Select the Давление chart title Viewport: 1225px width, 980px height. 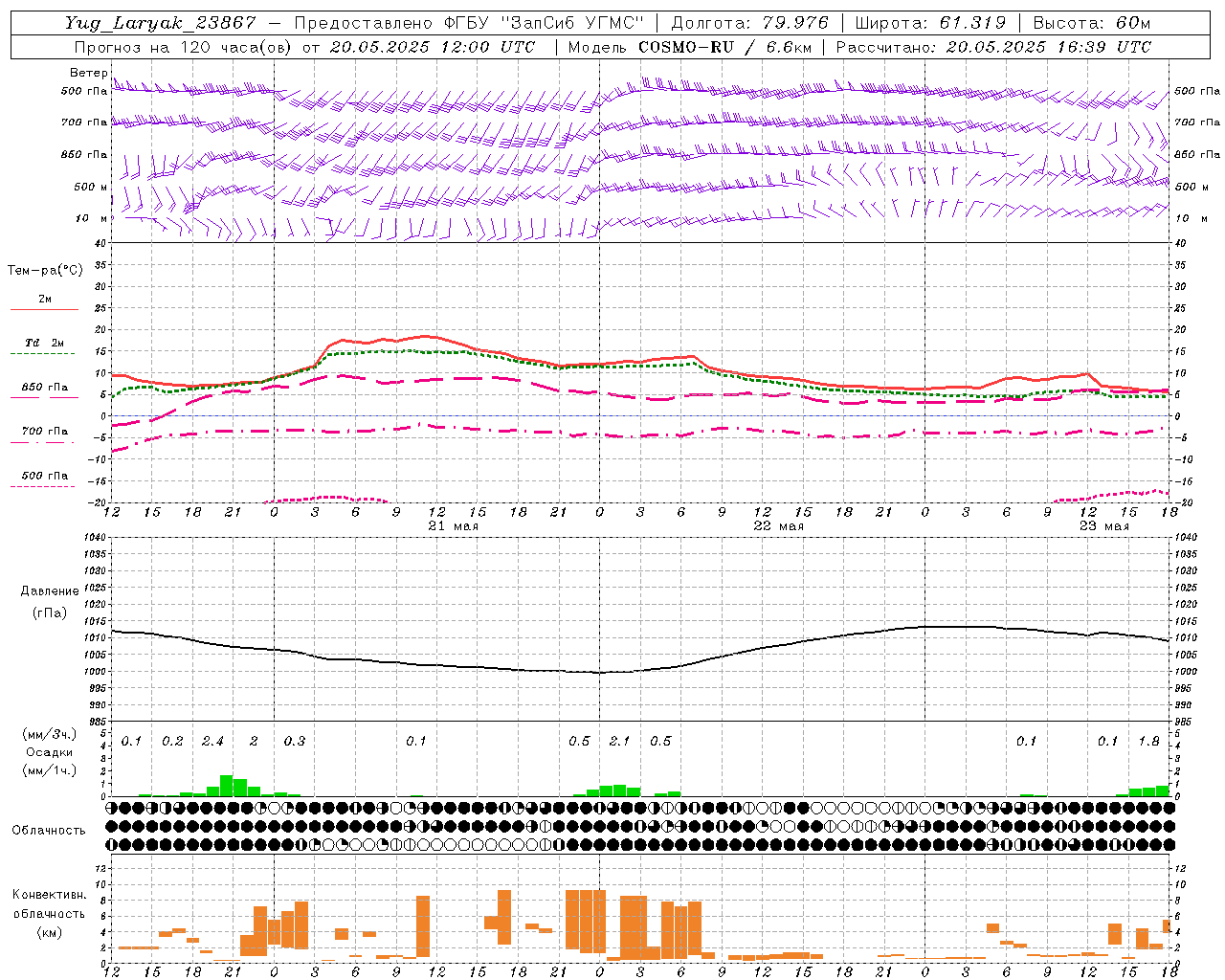point(50,591)
